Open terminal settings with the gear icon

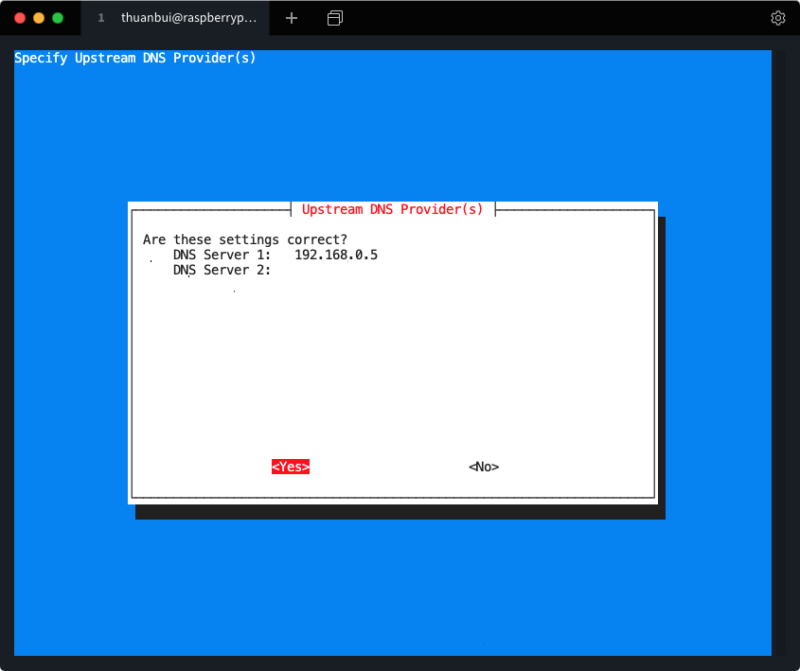click(x=778, y=17)
